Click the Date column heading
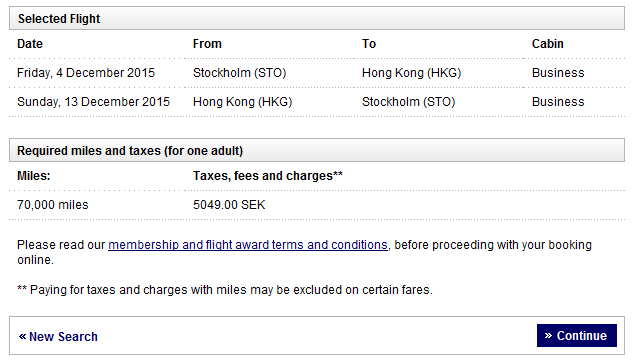 point(30,44)
